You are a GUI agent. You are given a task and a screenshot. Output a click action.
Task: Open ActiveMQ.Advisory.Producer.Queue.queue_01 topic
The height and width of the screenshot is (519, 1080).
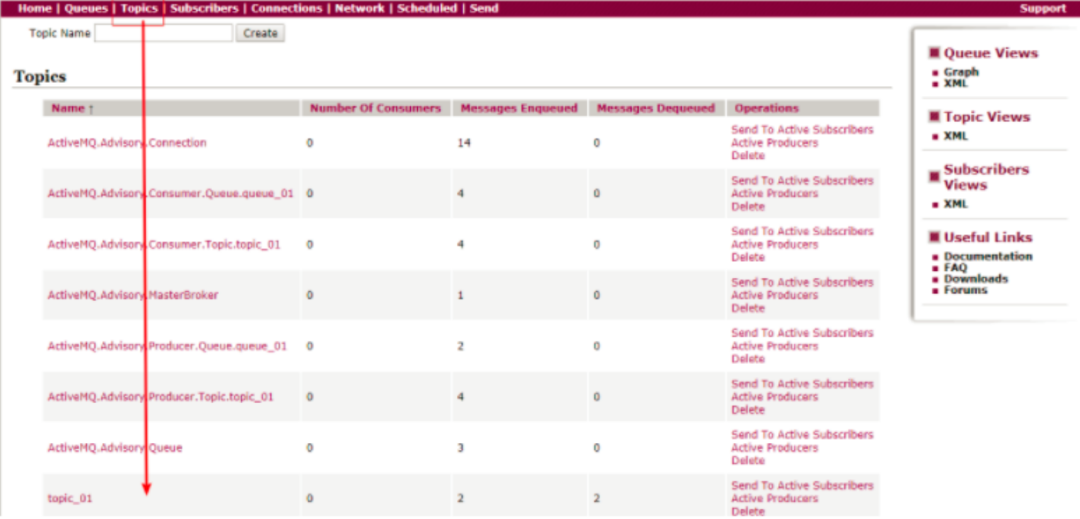click(167, 346)
